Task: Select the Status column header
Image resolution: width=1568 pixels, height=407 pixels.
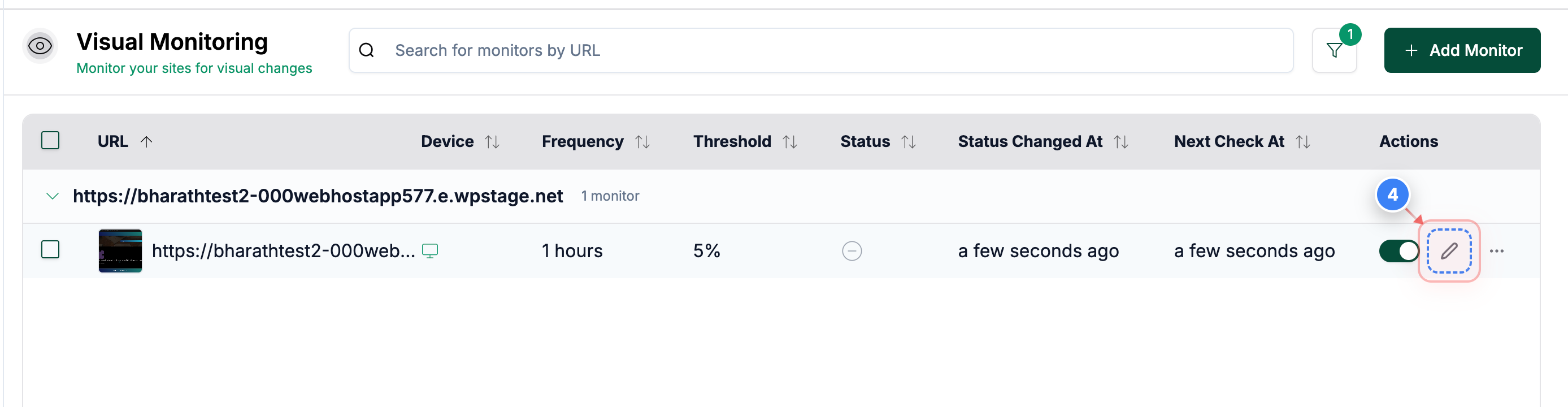Action: 865,141
